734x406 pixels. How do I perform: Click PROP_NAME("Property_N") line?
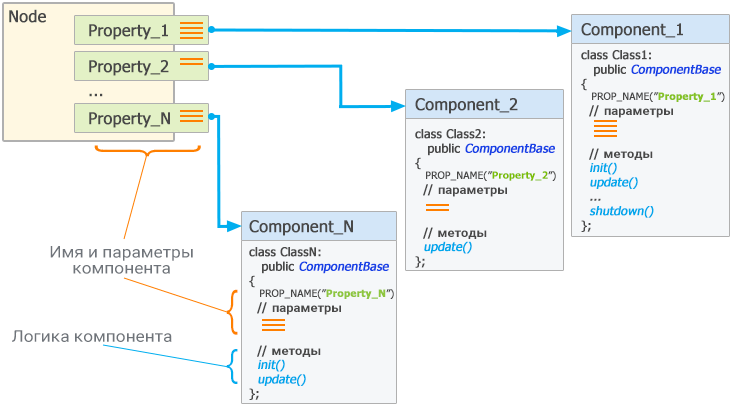tap(327, 294)
